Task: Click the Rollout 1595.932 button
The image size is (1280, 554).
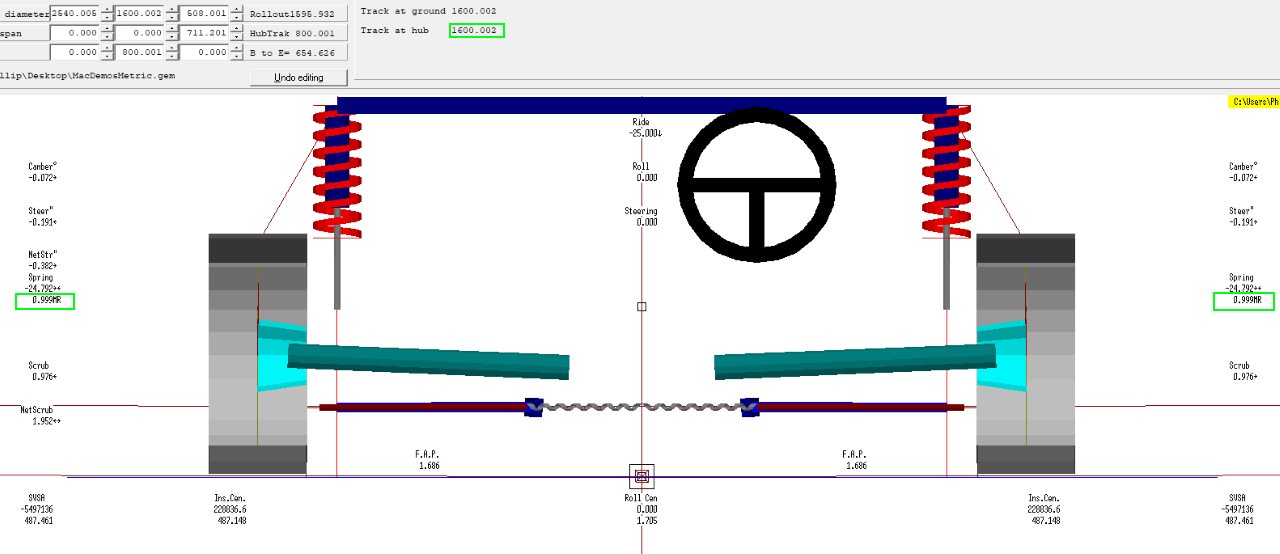Action: click(x=298, y=14)
